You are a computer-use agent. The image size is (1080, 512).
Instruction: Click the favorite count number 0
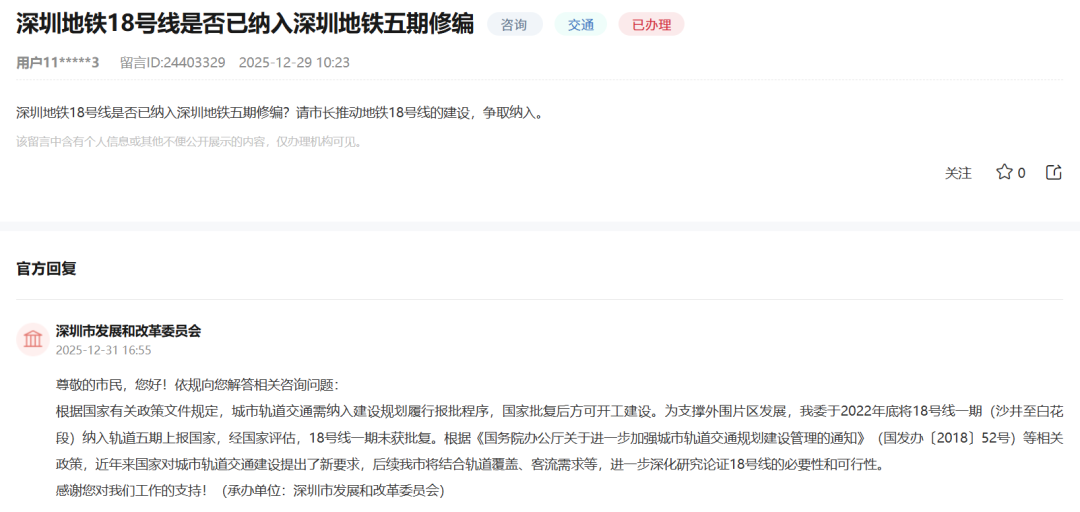click(x=1021, y=173)
